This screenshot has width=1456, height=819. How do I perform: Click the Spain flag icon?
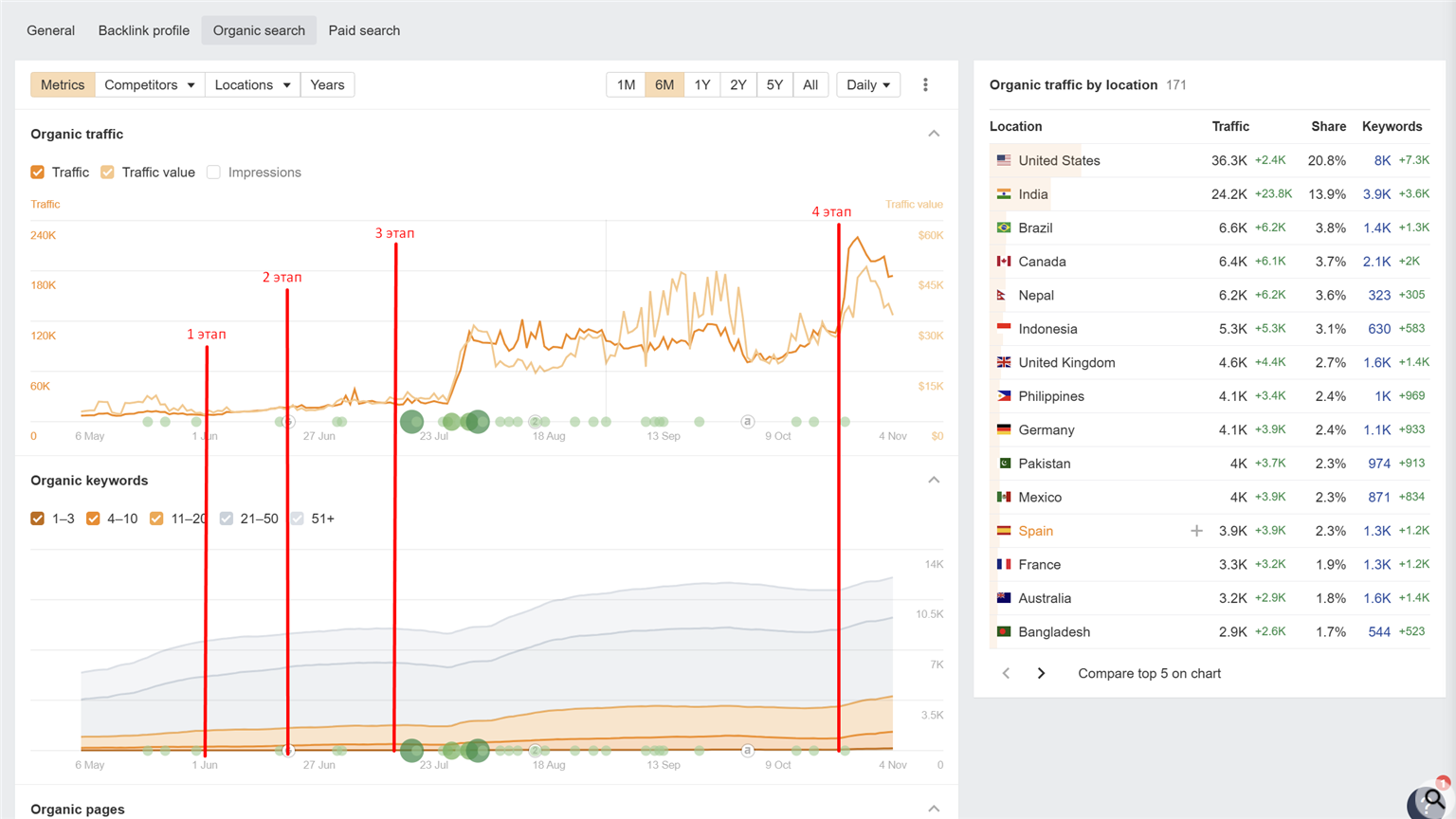(x=1004, y=531)
